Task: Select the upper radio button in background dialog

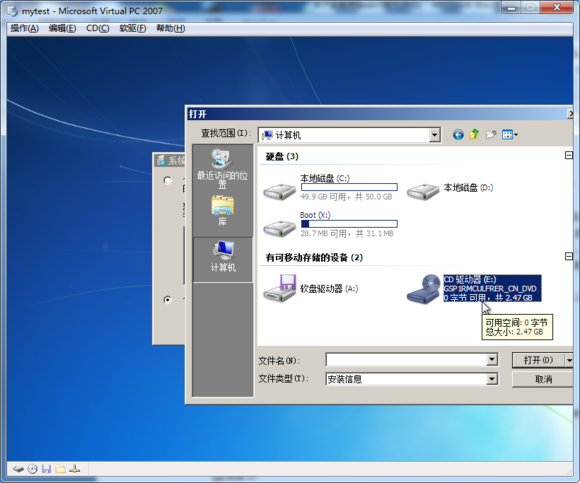Action: coord(167,180)
